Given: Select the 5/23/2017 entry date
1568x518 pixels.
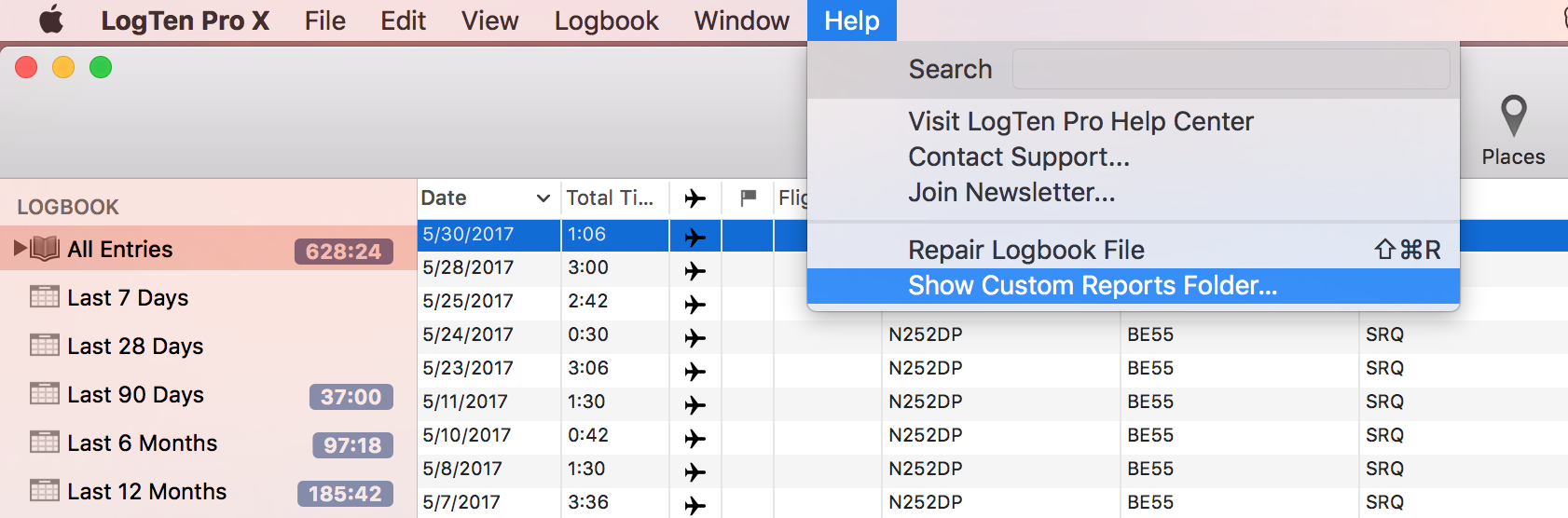Looking at the screenshot, I should coord(468,368).
